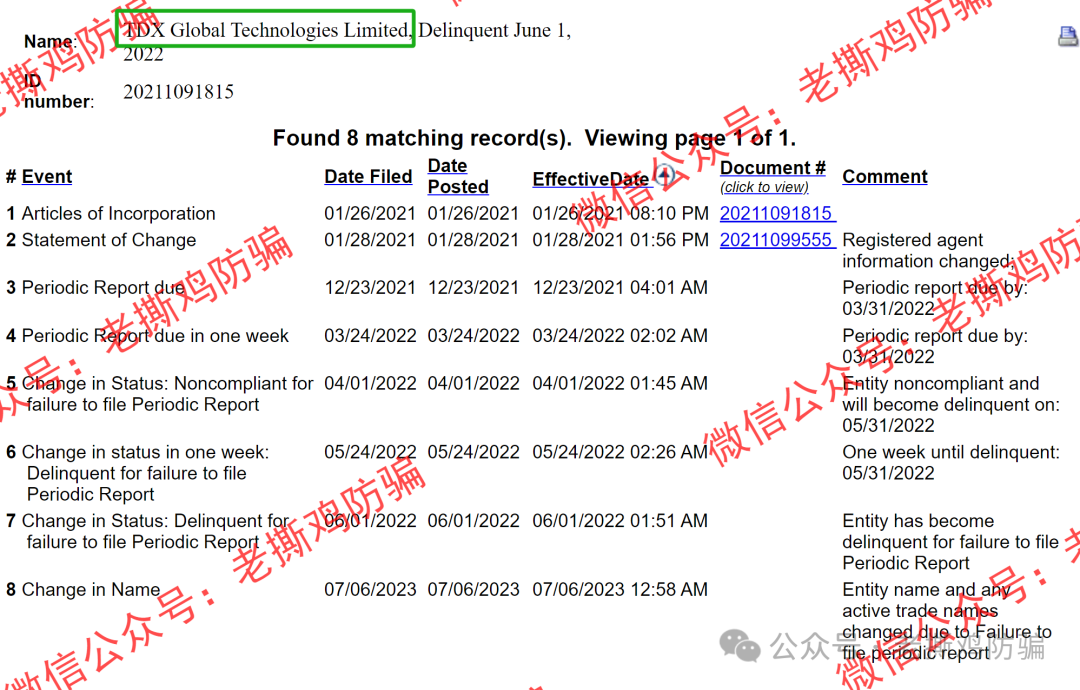The height and width of the screenshot is (690, 1080).
Task: Click the '(click to view)' hint text
Action: [x=765, y=187]
